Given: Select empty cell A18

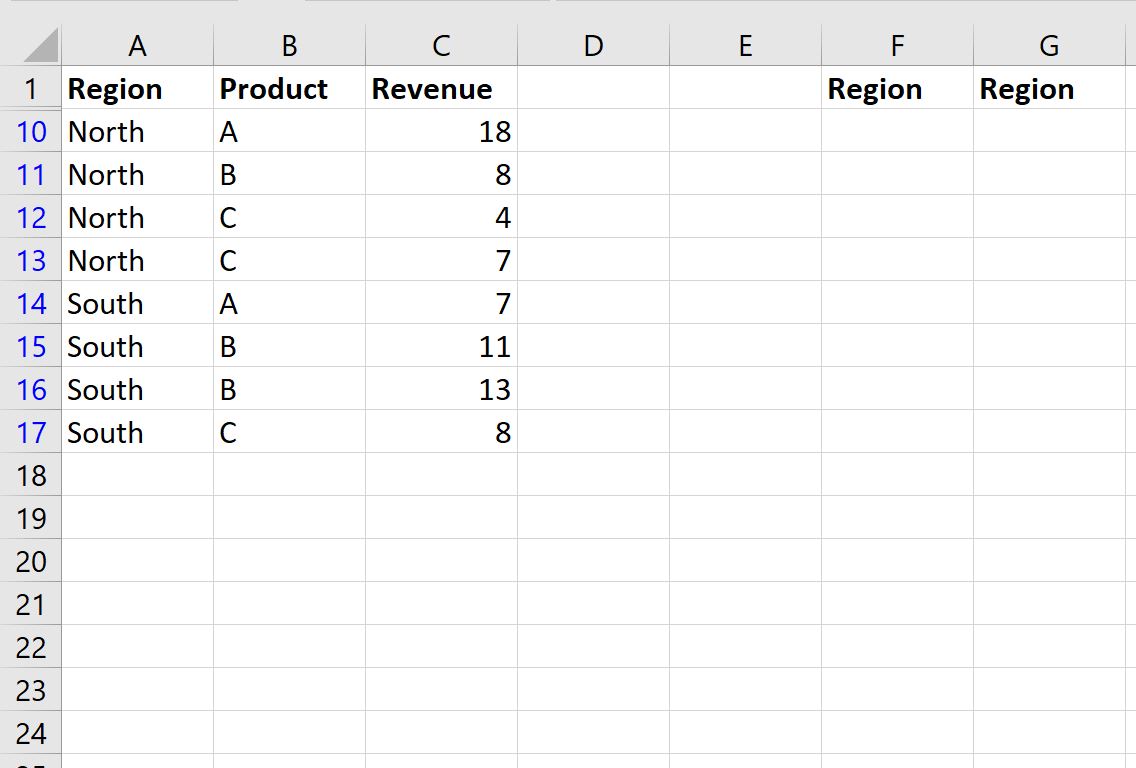Looking at the screenshot, I should (x=138, y=475).
